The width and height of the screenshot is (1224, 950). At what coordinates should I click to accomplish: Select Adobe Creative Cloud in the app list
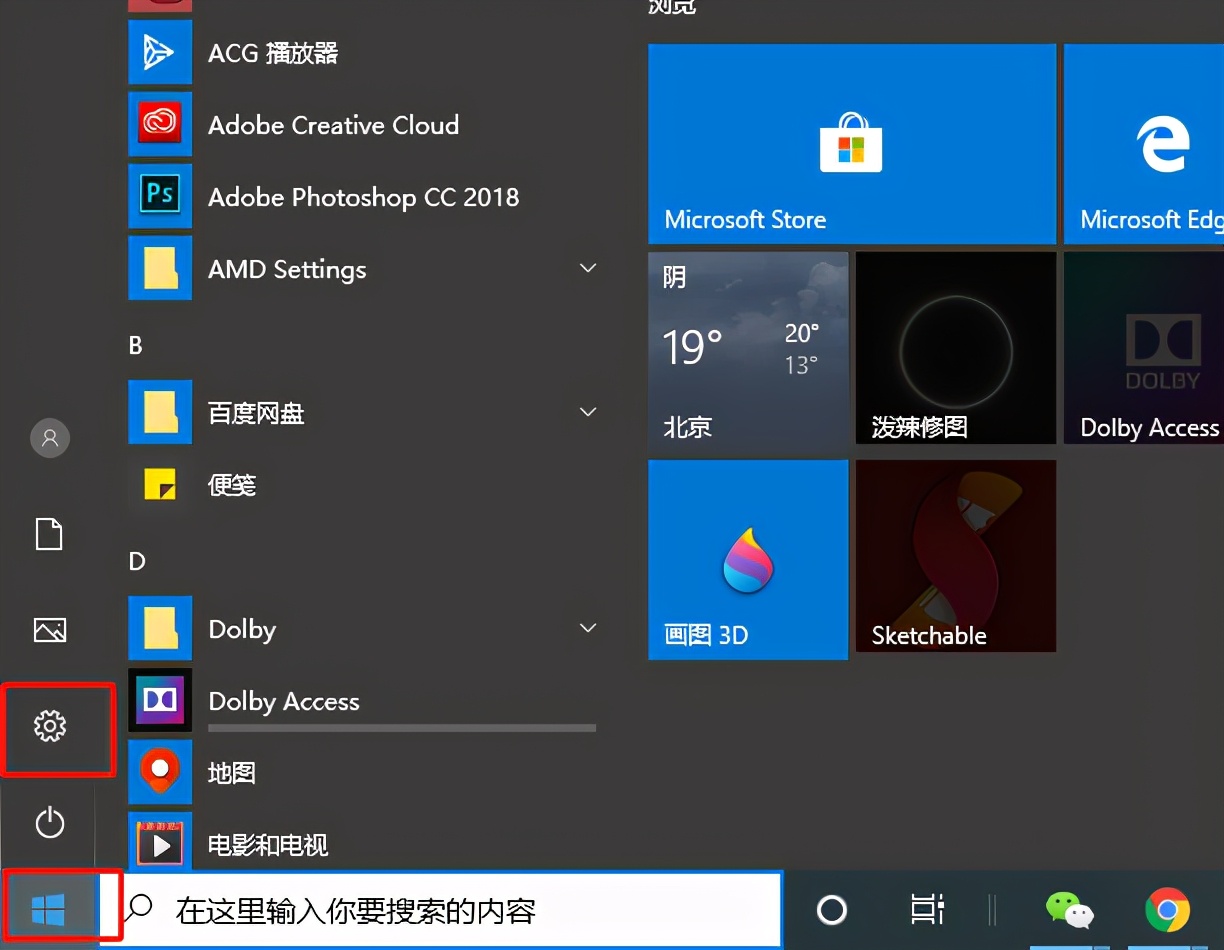coord(332,125)
